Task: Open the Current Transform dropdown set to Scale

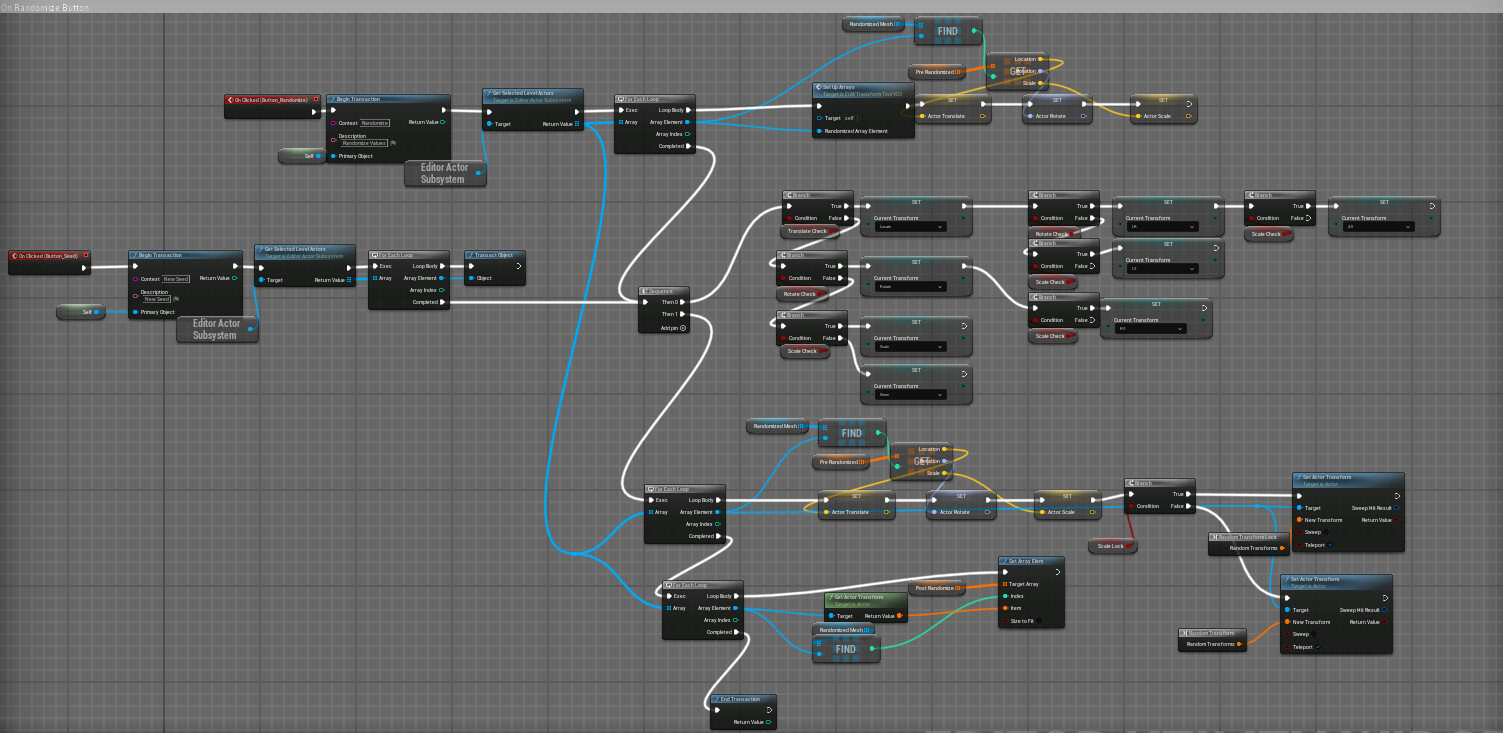Action: click(x=910, y=347)
